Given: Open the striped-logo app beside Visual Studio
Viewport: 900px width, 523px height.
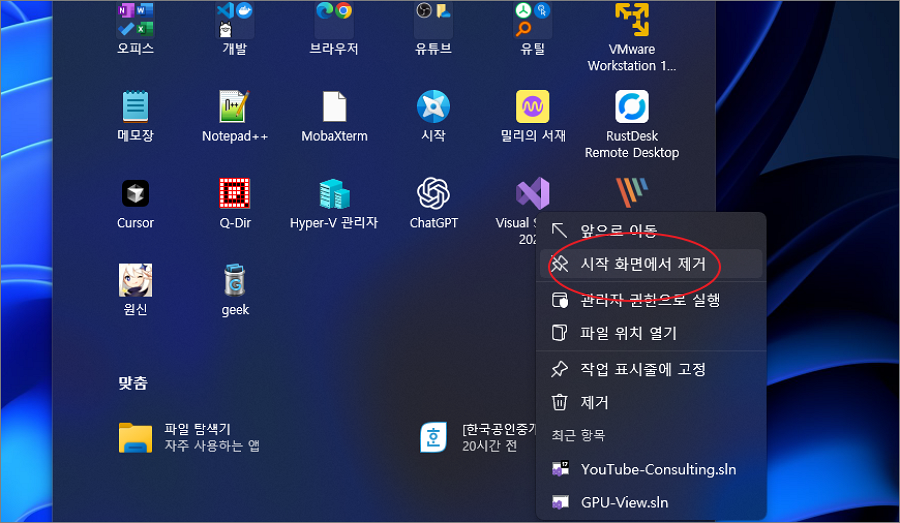Looking at the screenshot, I should coord(632,193).
